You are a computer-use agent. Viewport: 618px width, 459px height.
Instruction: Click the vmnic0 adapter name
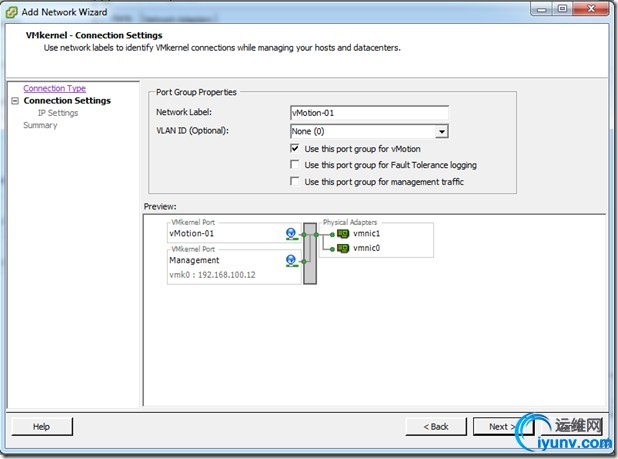point(367,248)
